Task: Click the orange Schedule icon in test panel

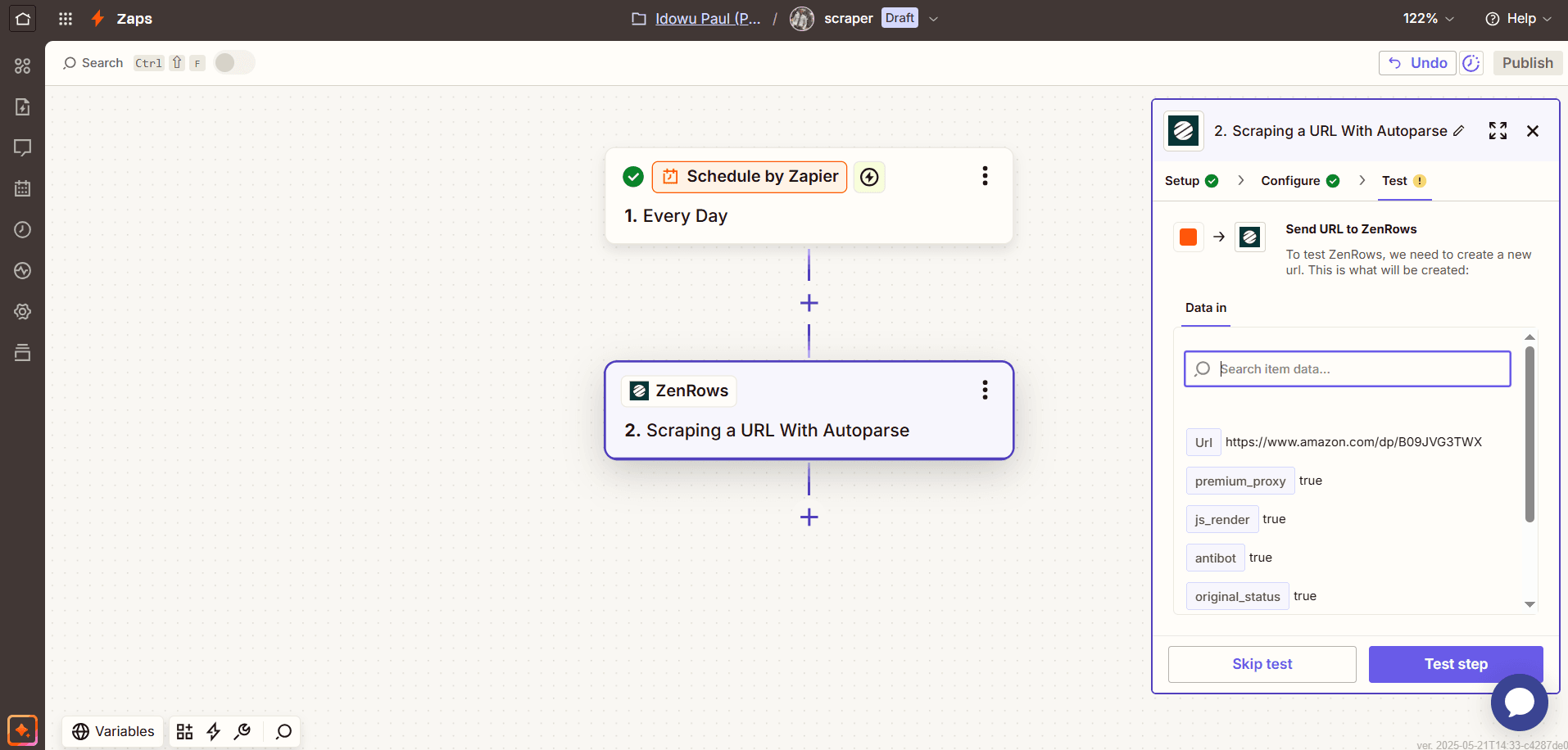Action: pos(1188,237)
